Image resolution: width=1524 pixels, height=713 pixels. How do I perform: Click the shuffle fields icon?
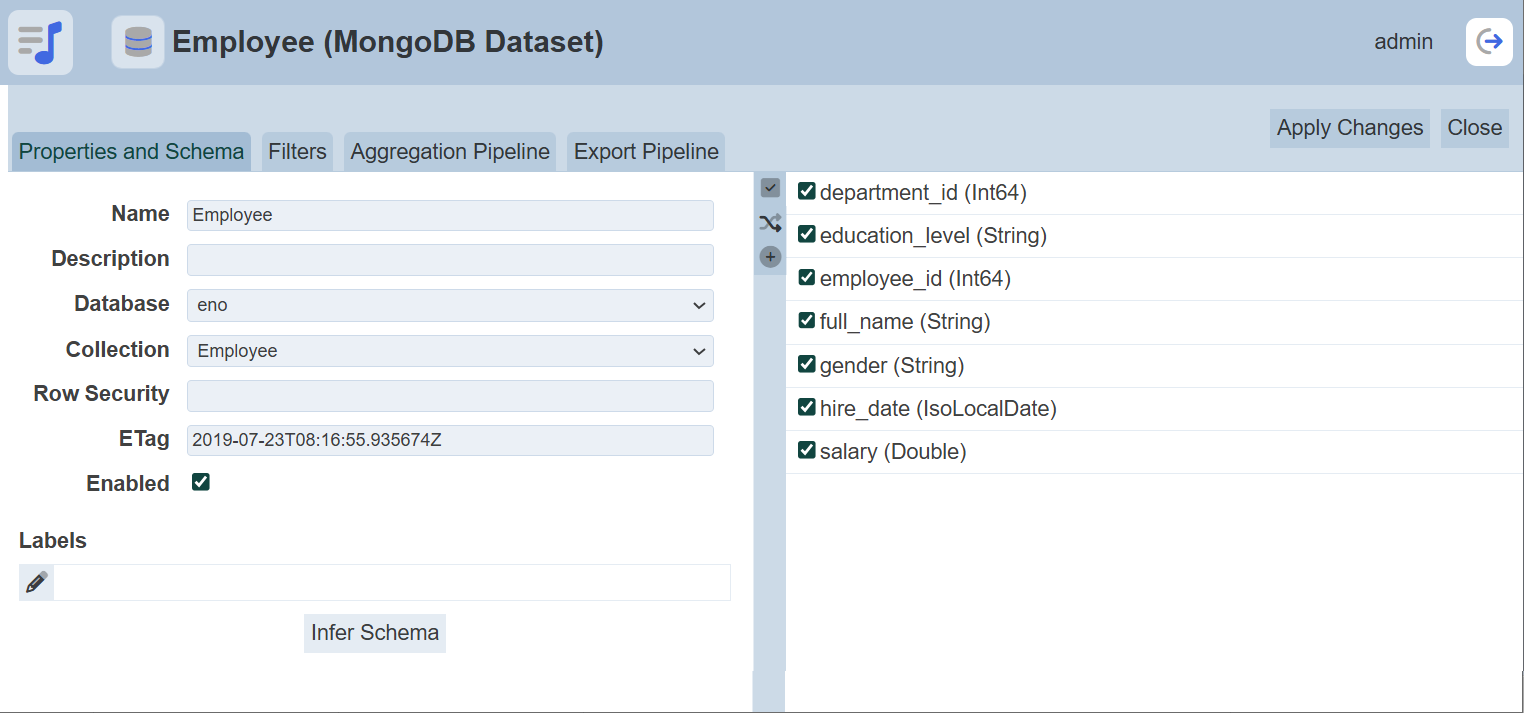coord(770,223)
